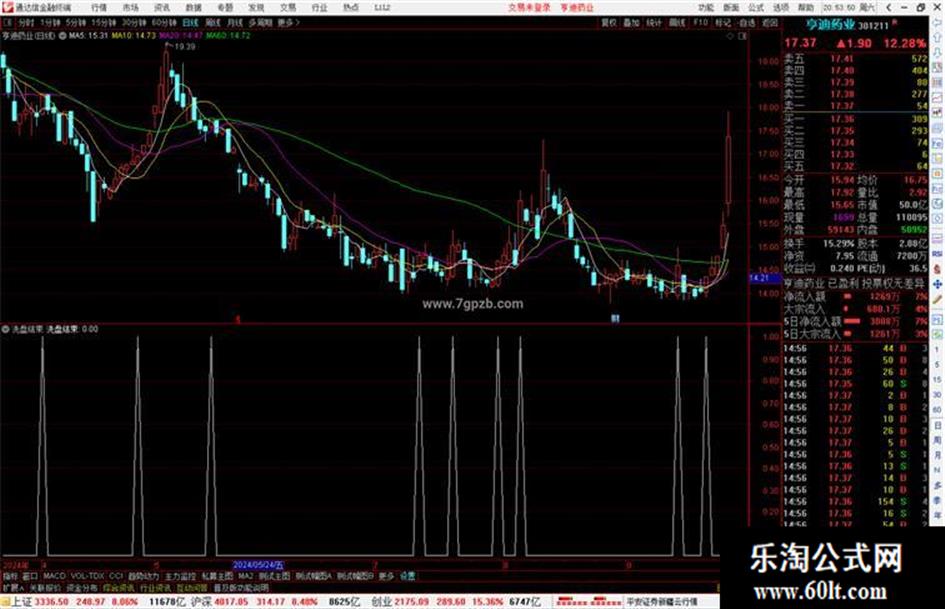Click the 复权 toolbar button

pos(609,22)
